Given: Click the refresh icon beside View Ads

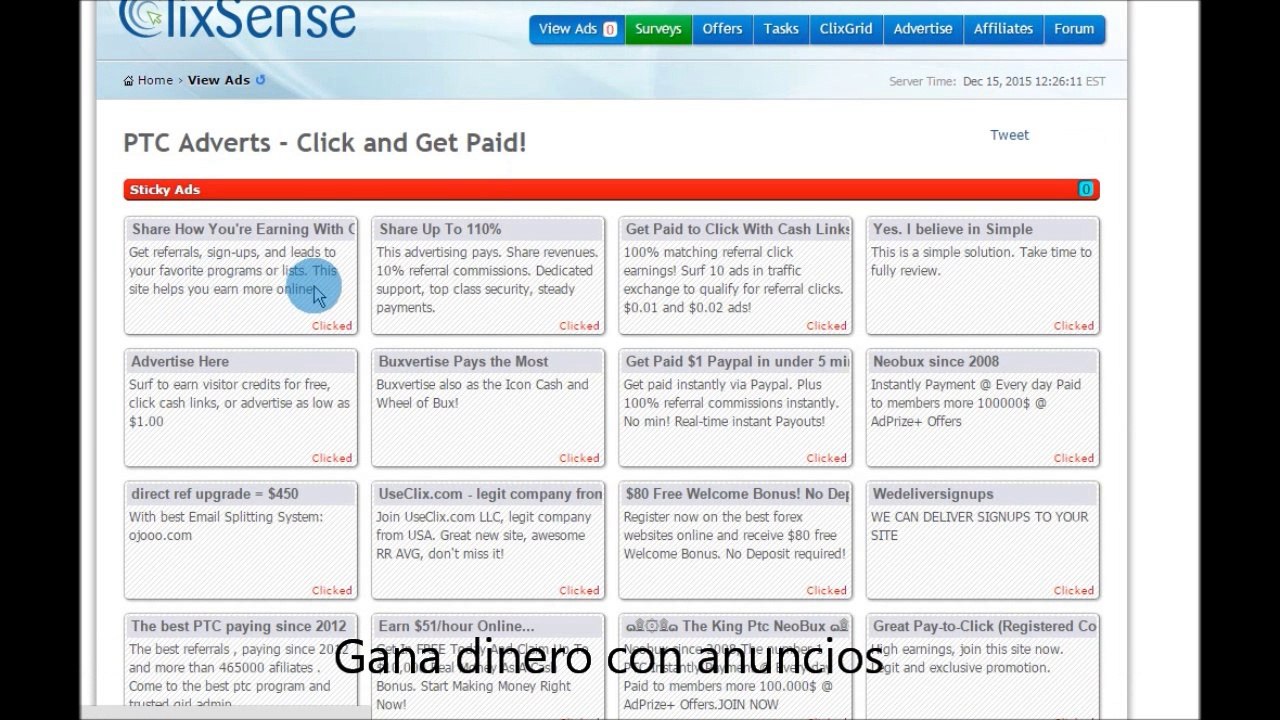Looking at the screenshot, I should point(261,80).
